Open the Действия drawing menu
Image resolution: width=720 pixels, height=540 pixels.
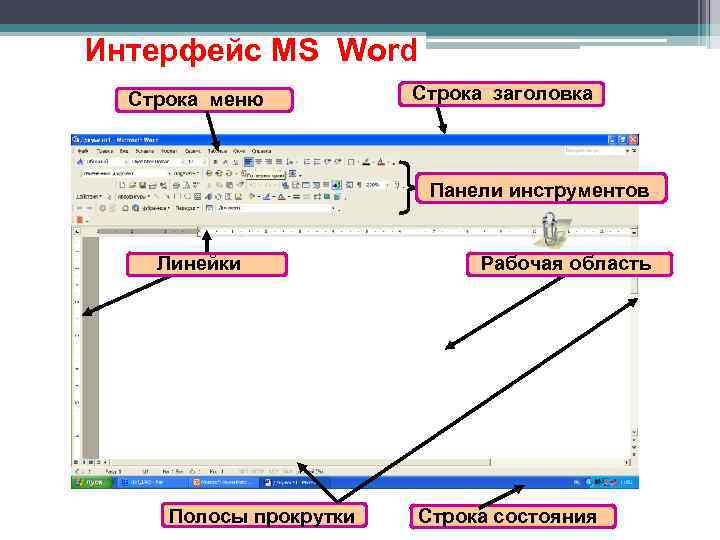tap(89, 197)
